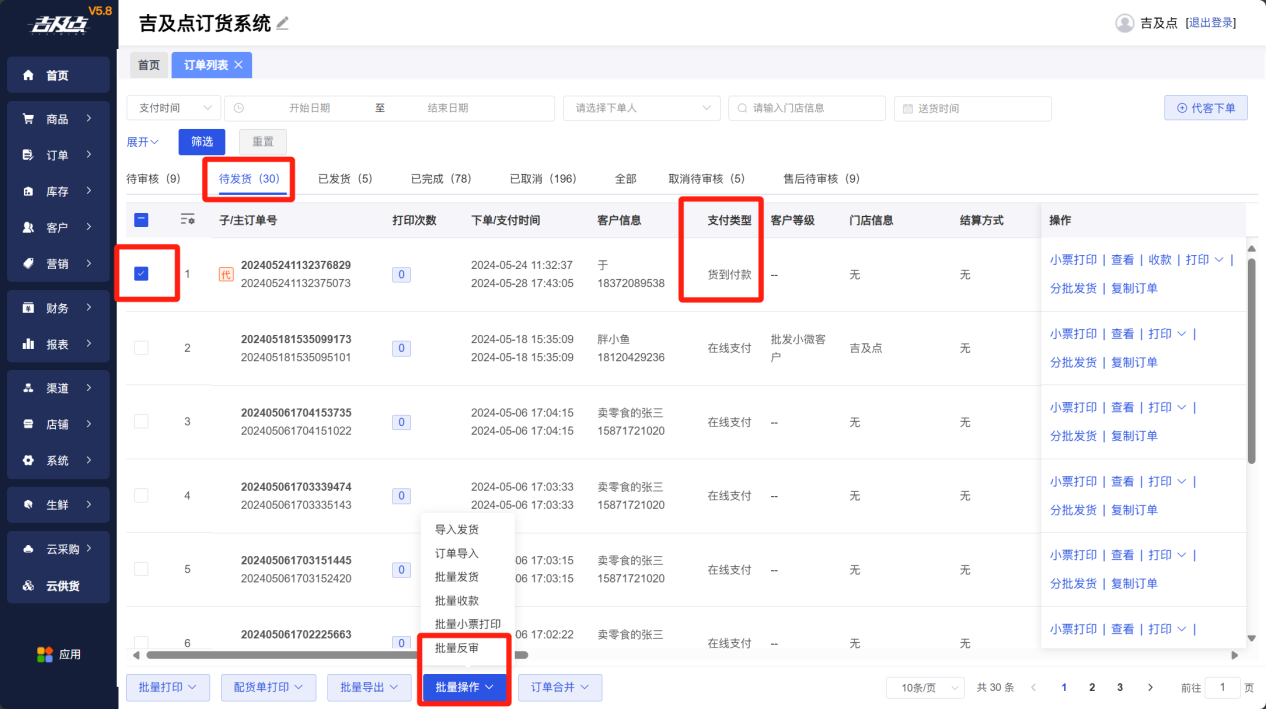Select 批量反审 from the batch menu
The image size is (1266, 709).
coord(457,648)
